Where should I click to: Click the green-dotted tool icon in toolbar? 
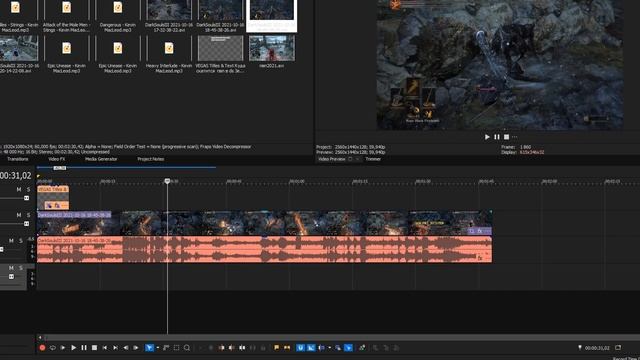coord(362,348)
